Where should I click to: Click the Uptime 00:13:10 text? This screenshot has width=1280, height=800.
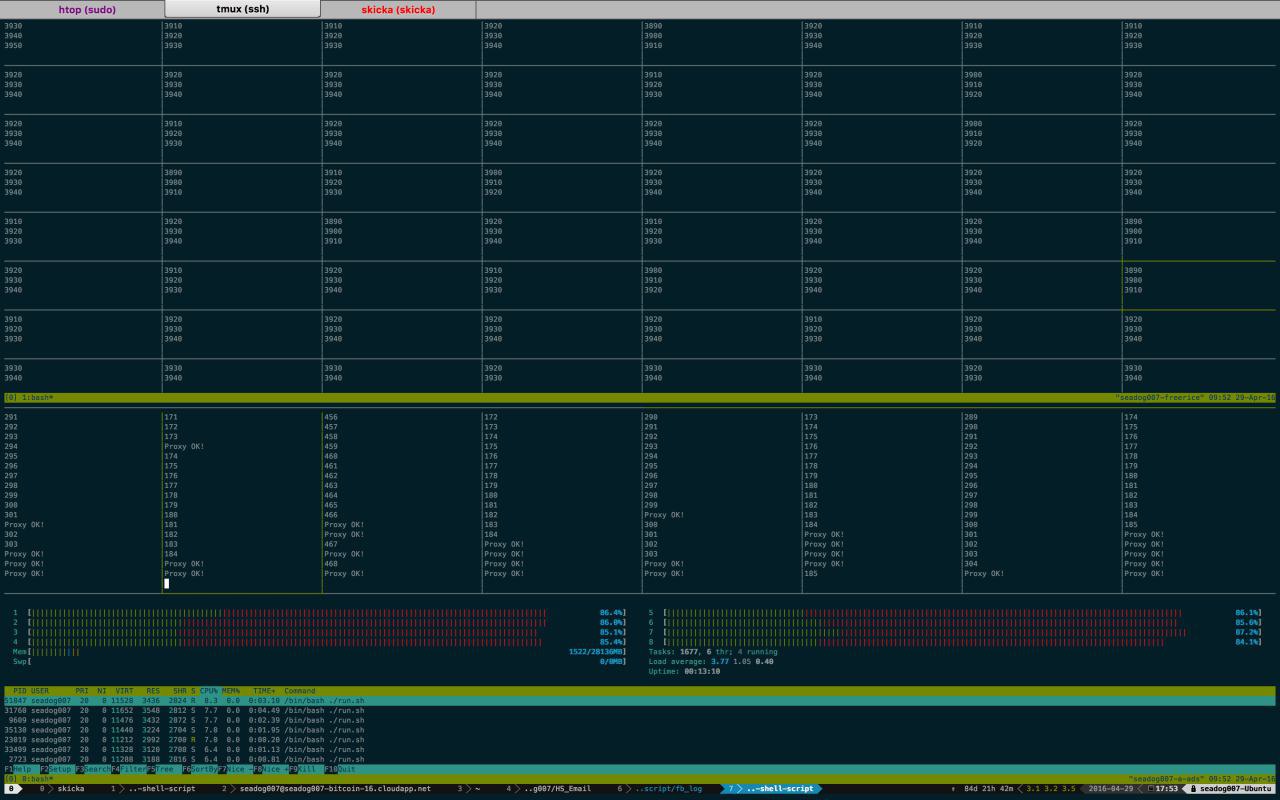684,672
